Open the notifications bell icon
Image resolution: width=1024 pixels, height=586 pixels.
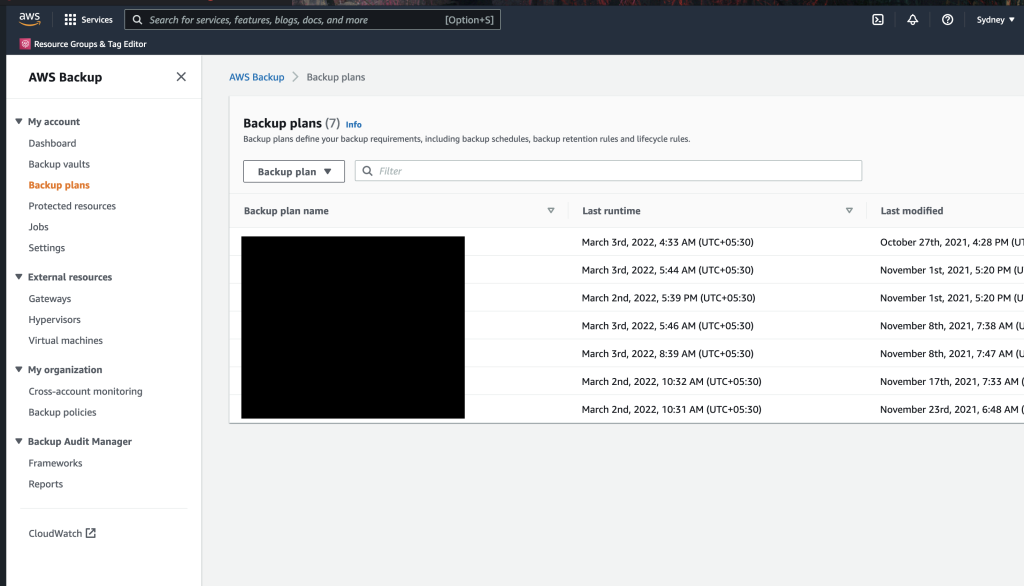912,19
